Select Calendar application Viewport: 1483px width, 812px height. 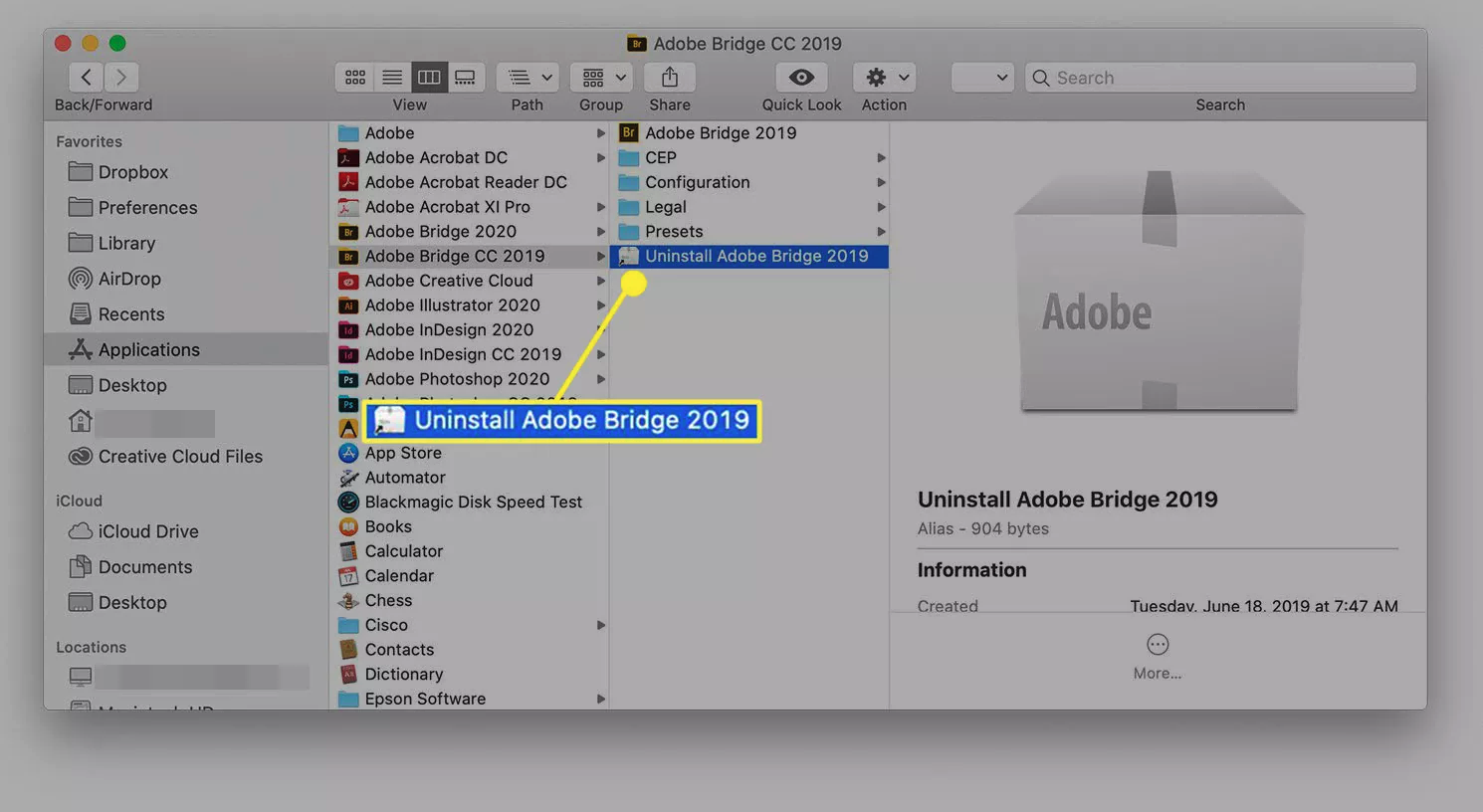tap(468, 575)
